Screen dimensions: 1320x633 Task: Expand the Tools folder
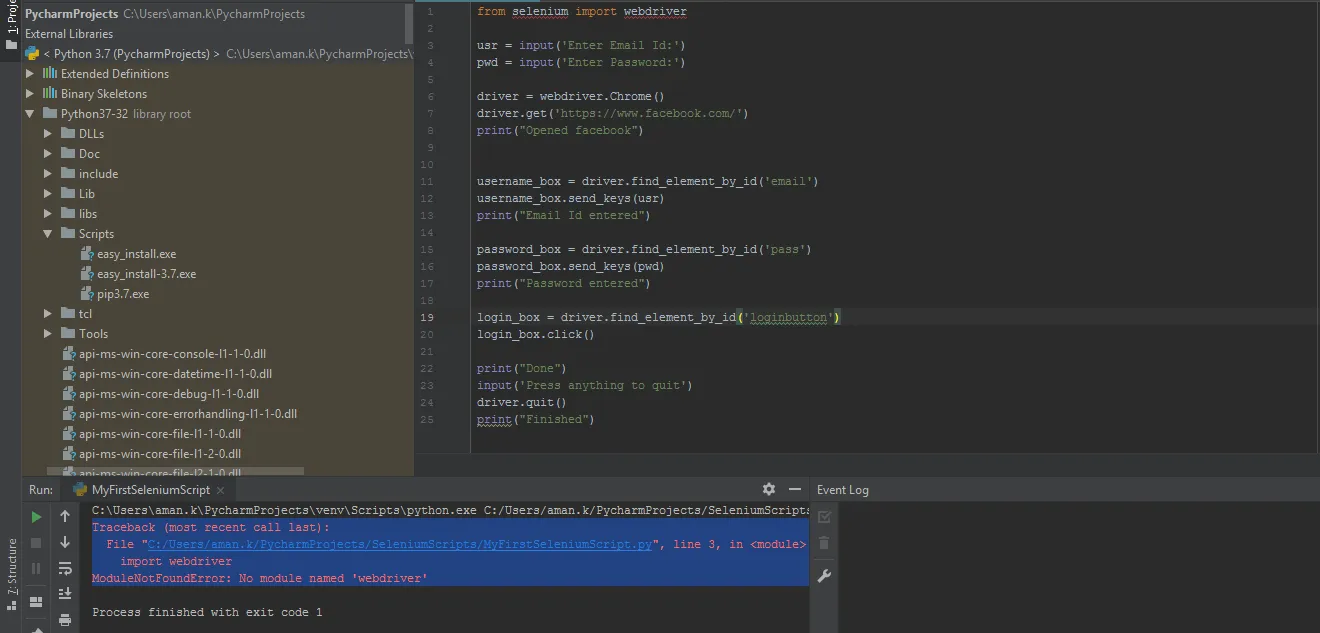tap(48, 334)
